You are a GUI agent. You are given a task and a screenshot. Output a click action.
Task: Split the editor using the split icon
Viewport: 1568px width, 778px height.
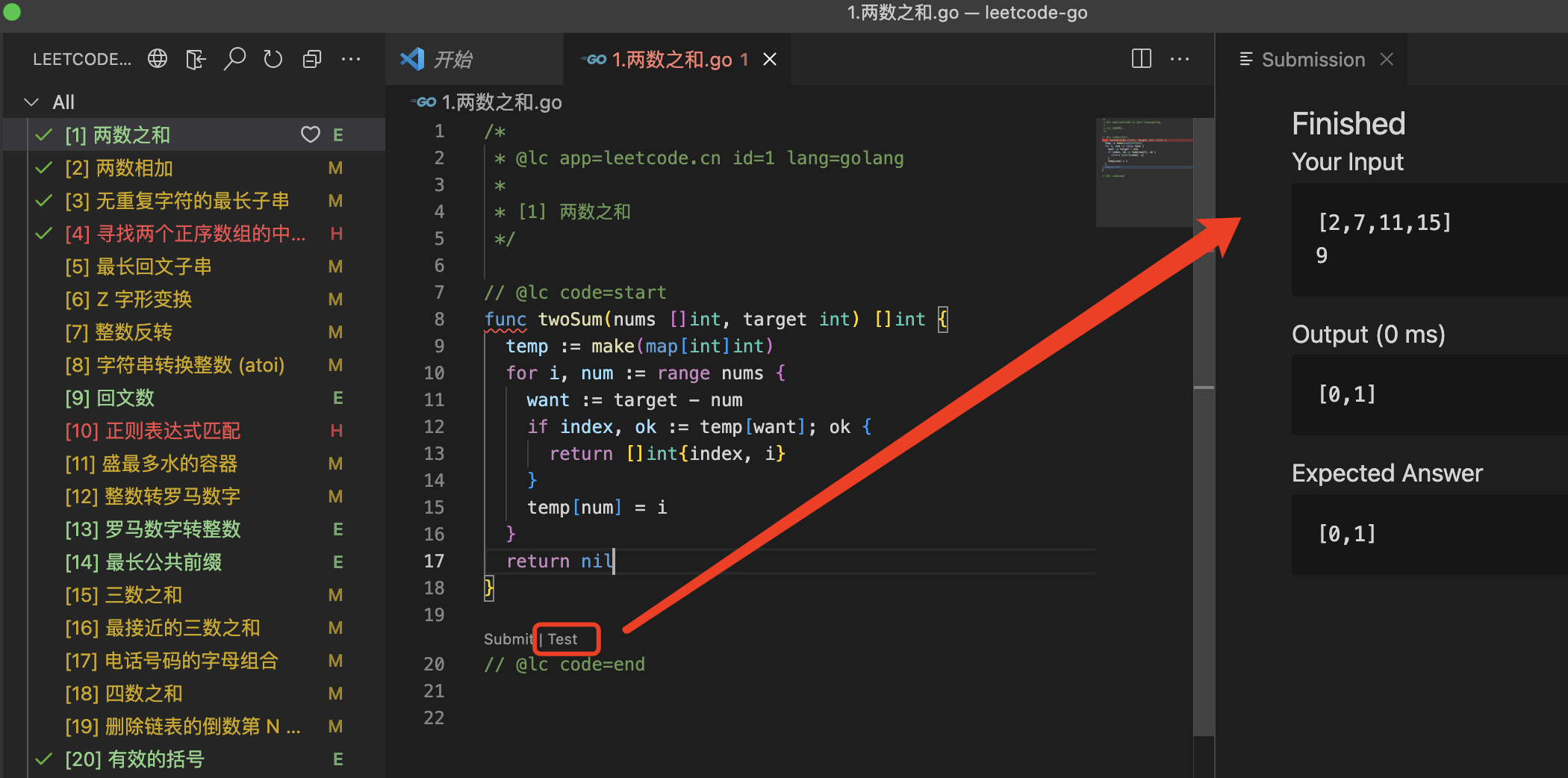point(1140,59)
